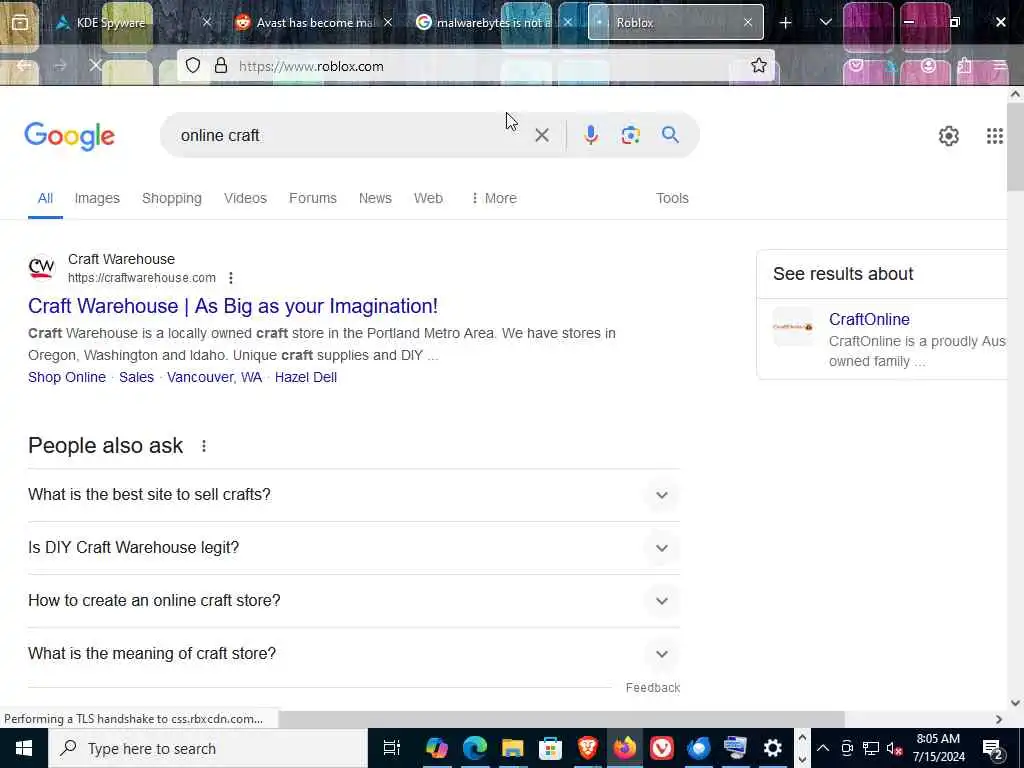Select the News search filter

click(x=375, y=199)
